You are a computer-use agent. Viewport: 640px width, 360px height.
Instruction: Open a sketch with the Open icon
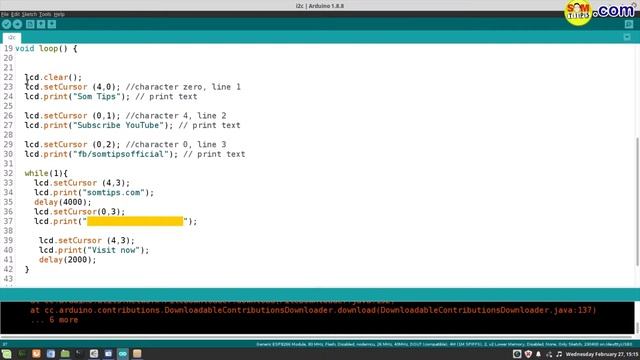pyautogui.click(x=41, y=24)
